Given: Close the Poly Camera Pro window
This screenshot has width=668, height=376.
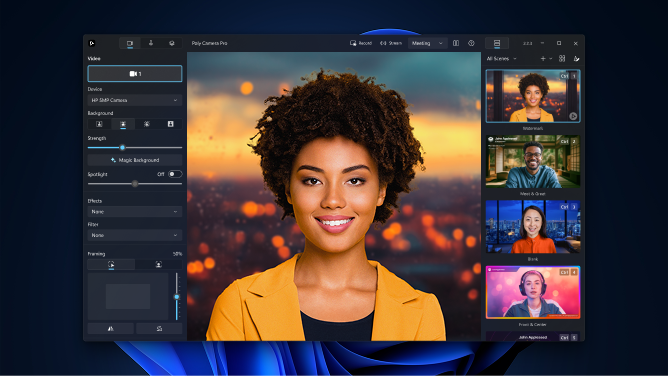Looking at the screenshot, I should pyautogui.click(x=576, y=43).
